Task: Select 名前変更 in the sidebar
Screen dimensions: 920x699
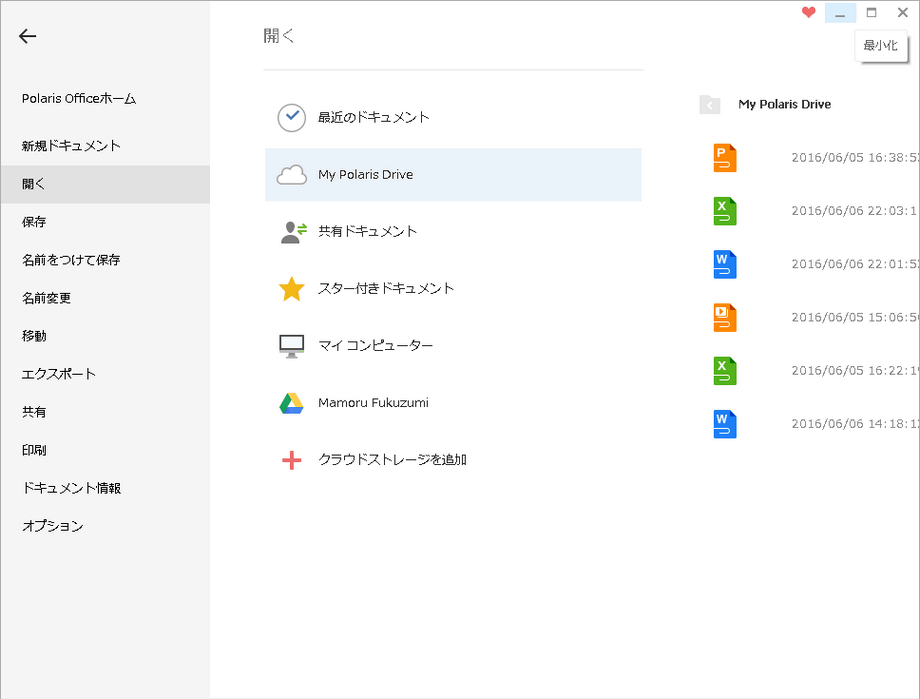Action: [106, 298]
